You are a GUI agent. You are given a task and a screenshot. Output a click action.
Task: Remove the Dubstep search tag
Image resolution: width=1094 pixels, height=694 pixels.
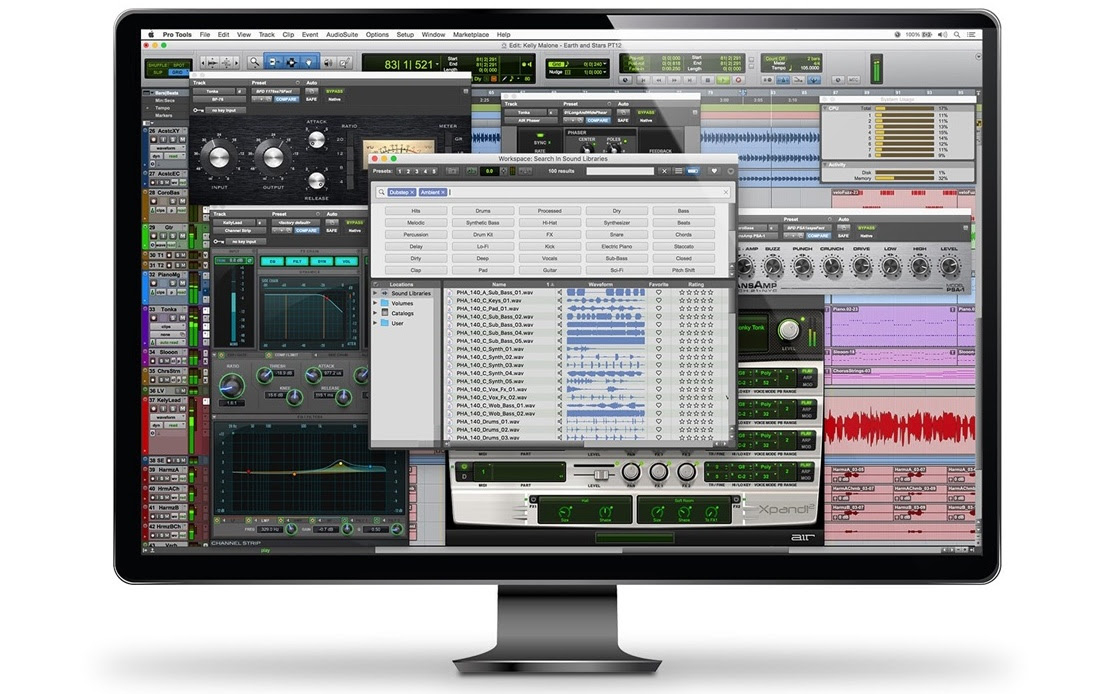coord(412,193)
